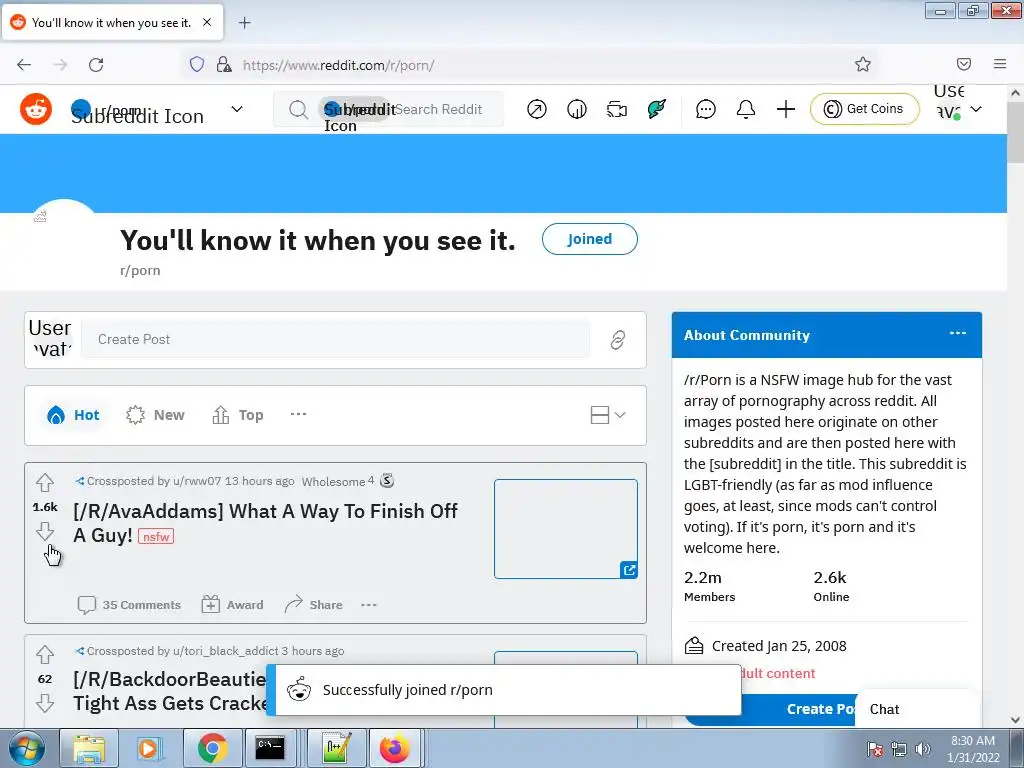Click the Save to Pocket icon
Image resolution: width=1024 pixels, height=768 pixels.
(x=964, y=64)
